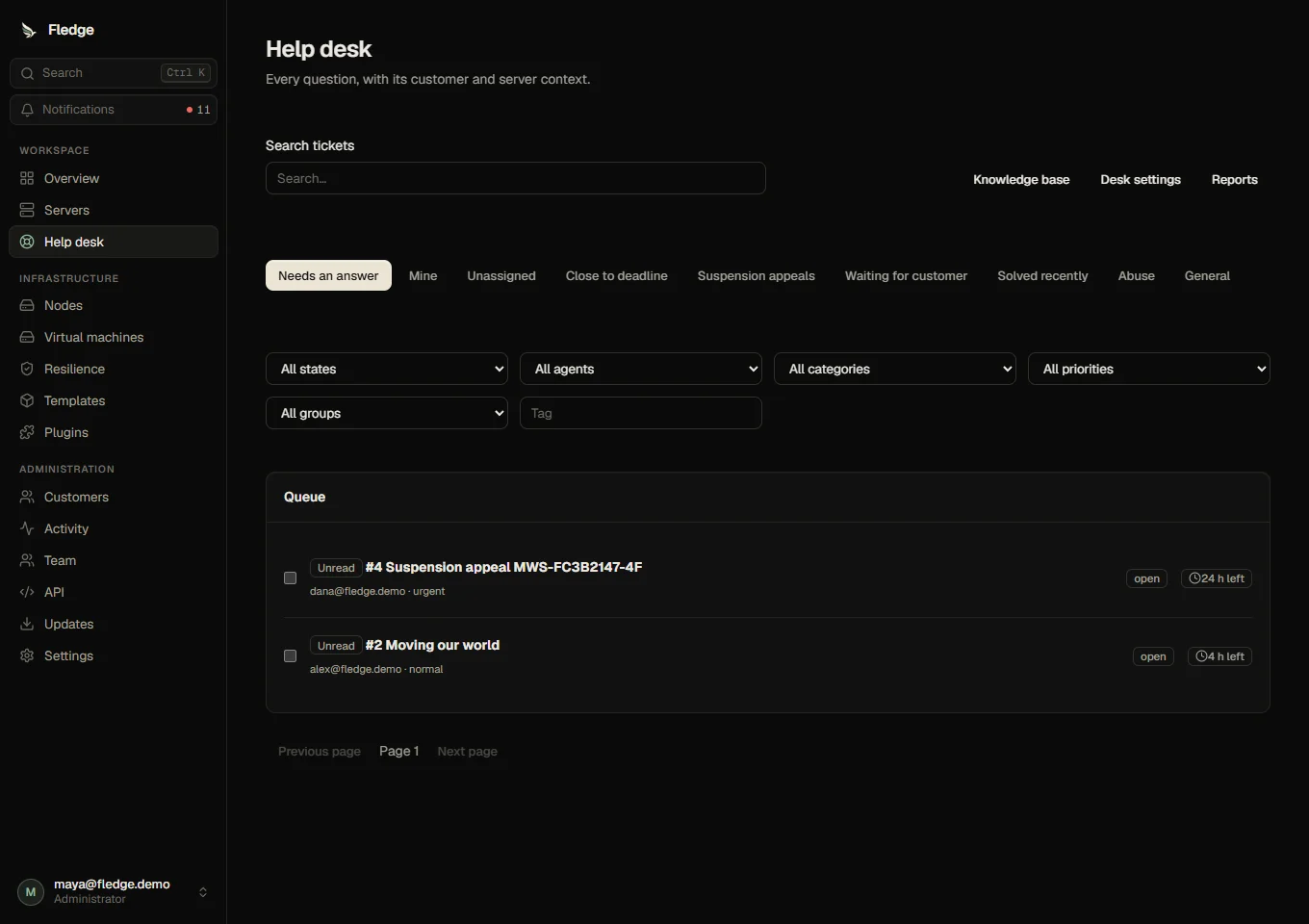Switch to the Suspension appeals tab
The height and width of the screenshot is (924, 1309).
[x=757, y=275]
